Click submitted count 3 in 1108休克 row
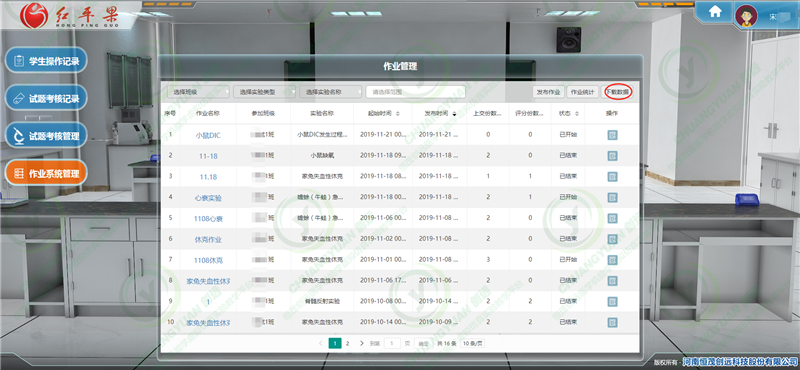Viewport: 800px width, 370px height. 488,260
